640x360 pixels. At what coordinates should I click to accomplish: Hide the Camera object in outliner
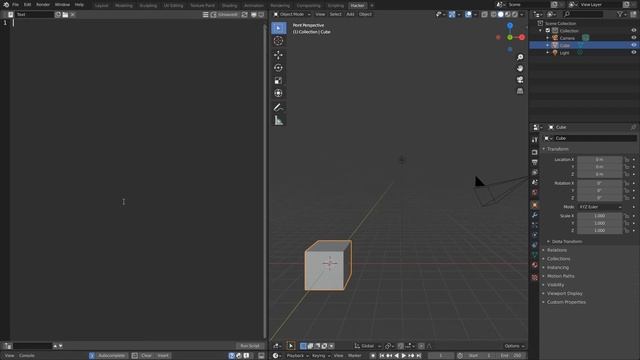click(x=633, y=38)
